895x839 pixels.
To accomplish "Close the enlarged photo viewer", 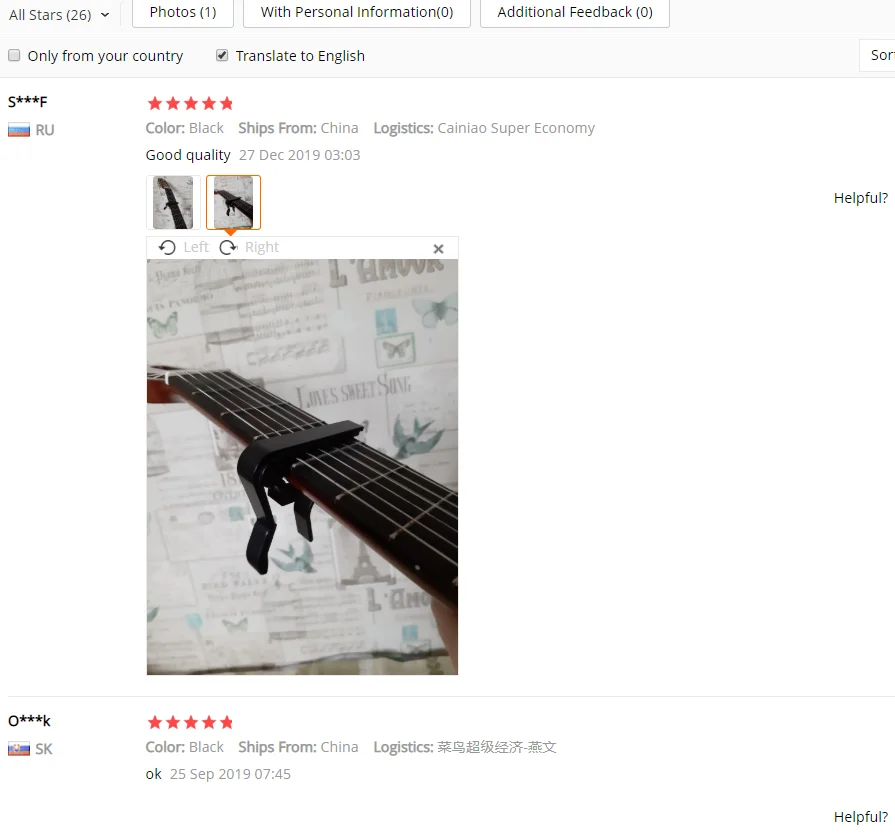I will click(x=438, y=249).
